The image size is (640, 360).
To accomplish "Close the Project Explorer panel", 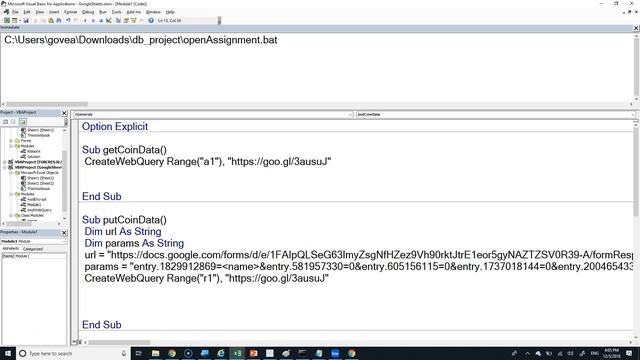I will [x=64, y=113].
